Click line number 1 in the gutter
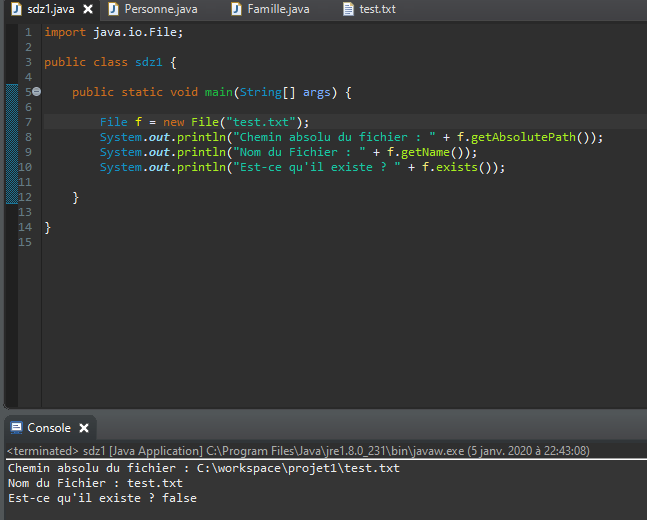This screenshot has height=520, width=647. [28, 32]
